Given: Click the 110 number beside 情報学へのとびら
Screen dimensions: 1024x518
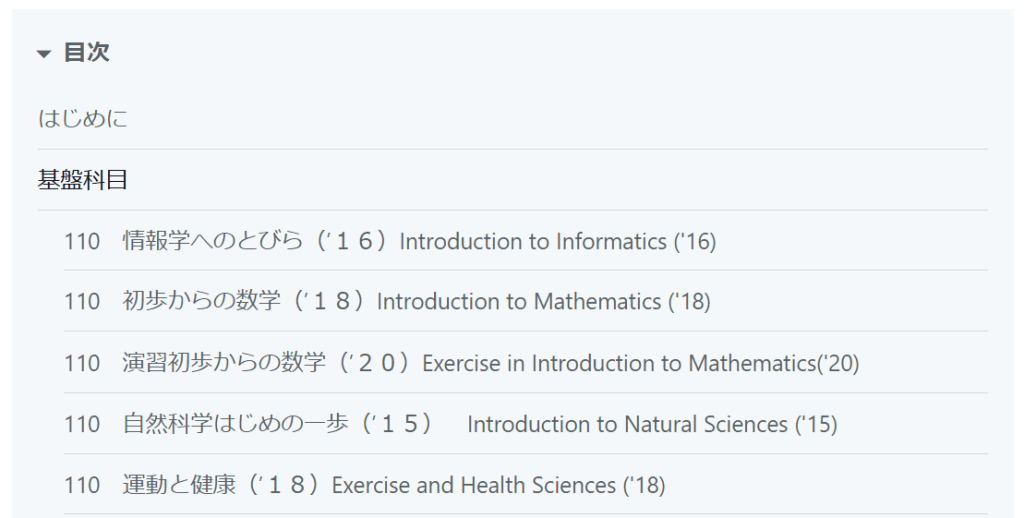Looking at the screenshot, I should click(82, 241).
